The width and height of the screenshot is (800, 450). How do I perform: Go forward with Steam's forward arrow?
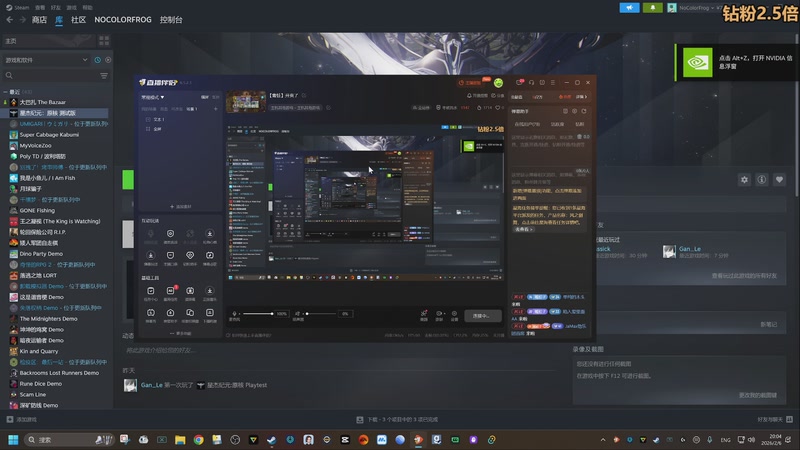tap(22, 19)
